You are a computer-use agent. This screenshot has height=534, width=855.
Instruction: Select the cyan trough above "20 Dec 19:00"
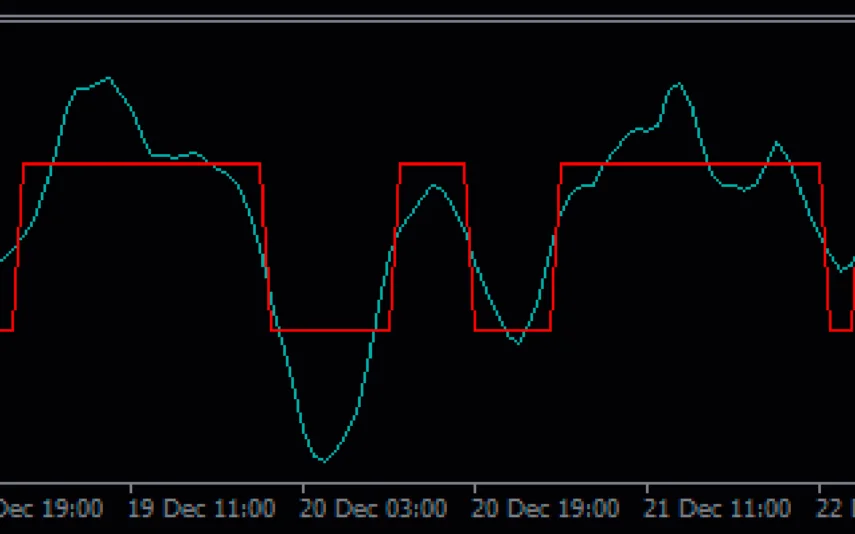[518, 343]
